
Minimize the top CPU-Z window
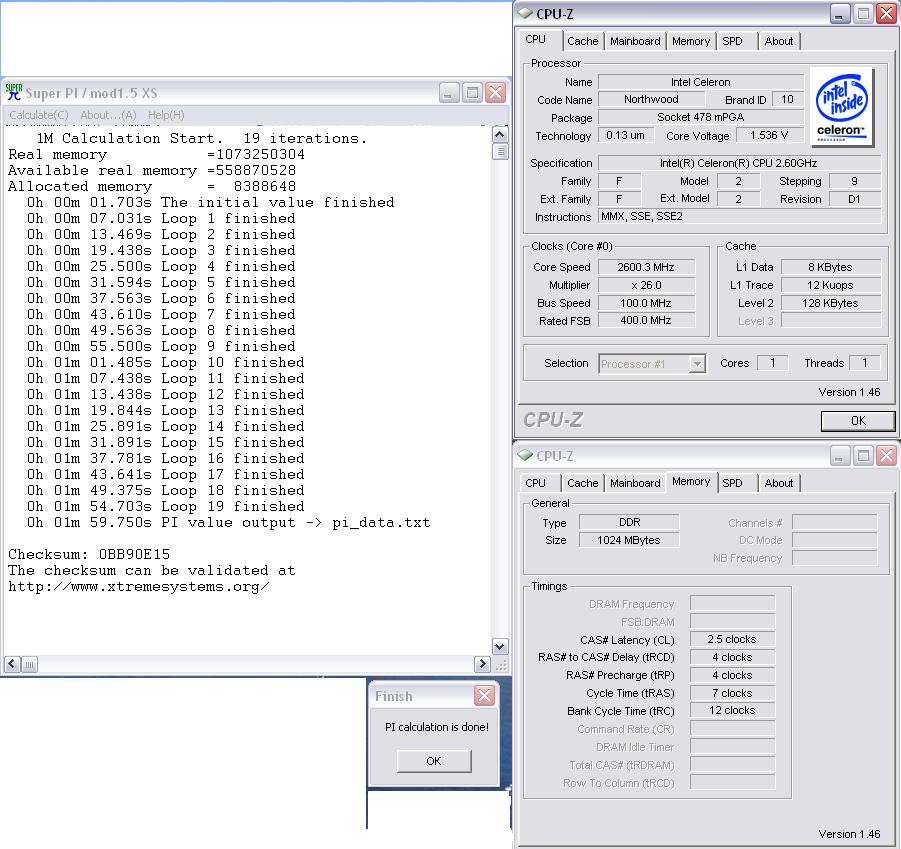840,14
